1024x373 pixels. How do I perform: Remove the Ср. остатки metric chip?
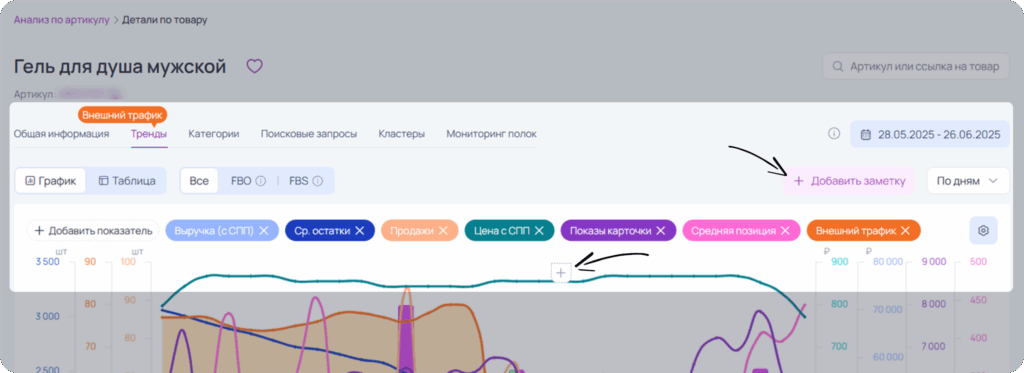(x=359, y=231)
